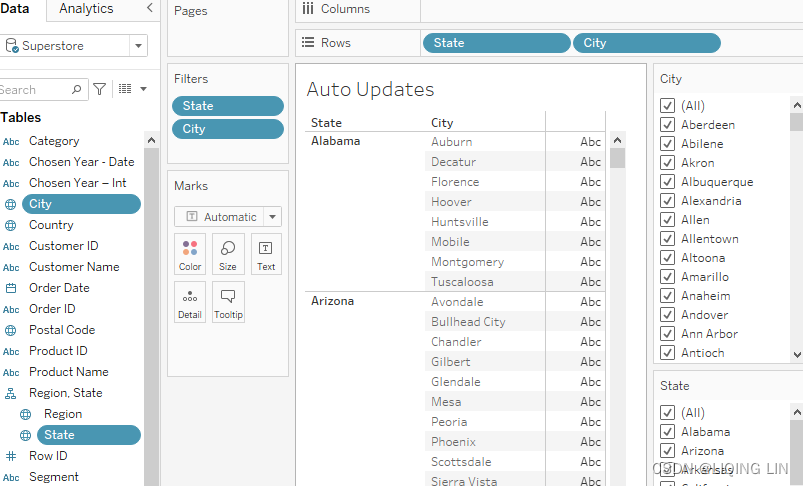This screenshot has height=486, width=803.
Task: Select the State field under Region, State
Action: pos(89,435)
